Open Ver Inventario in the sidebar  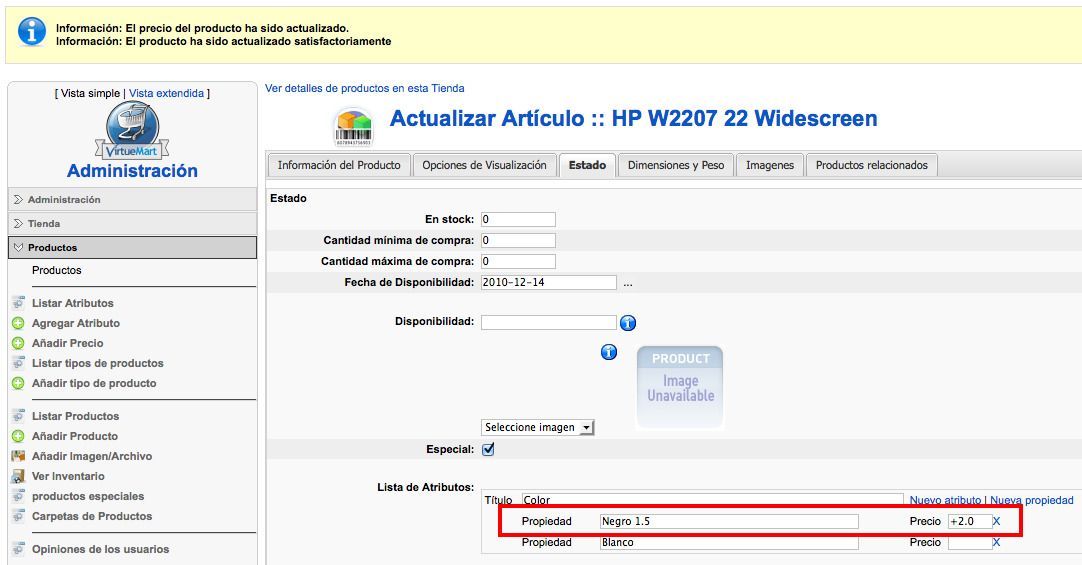click(x=68, y=476)
